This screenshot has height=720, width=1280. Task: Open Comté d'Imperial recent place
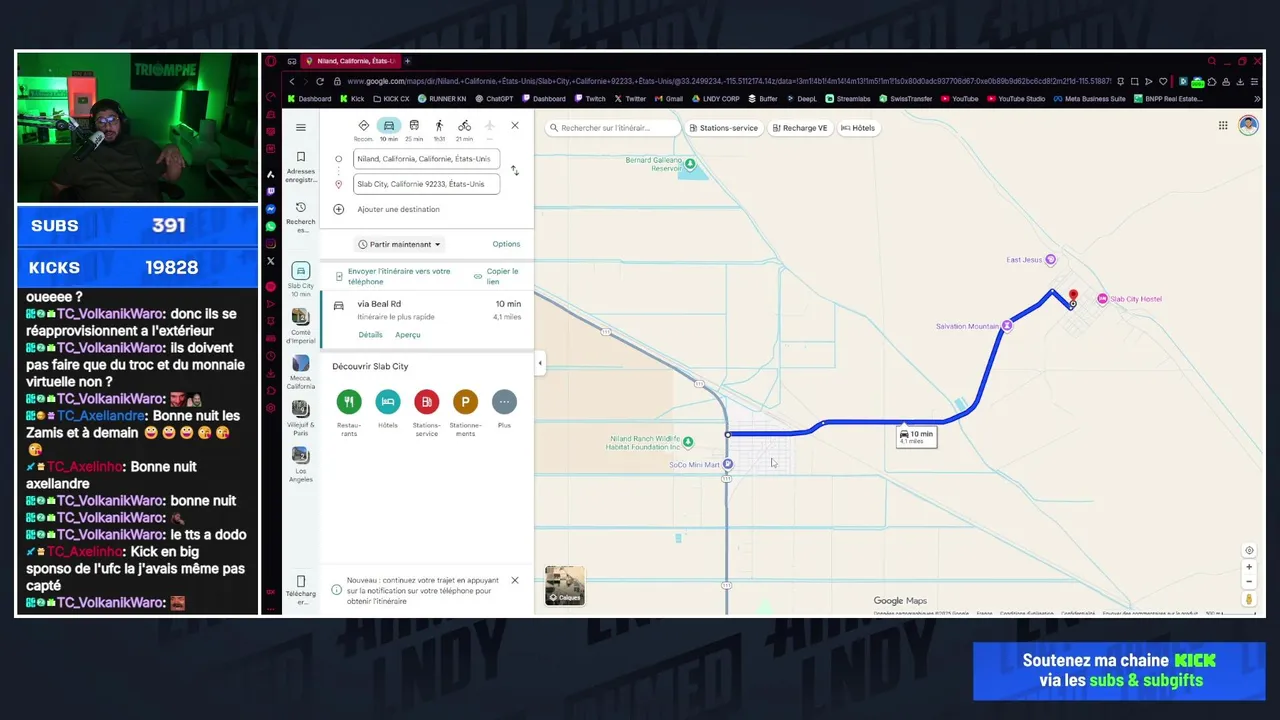pos(300,327)
